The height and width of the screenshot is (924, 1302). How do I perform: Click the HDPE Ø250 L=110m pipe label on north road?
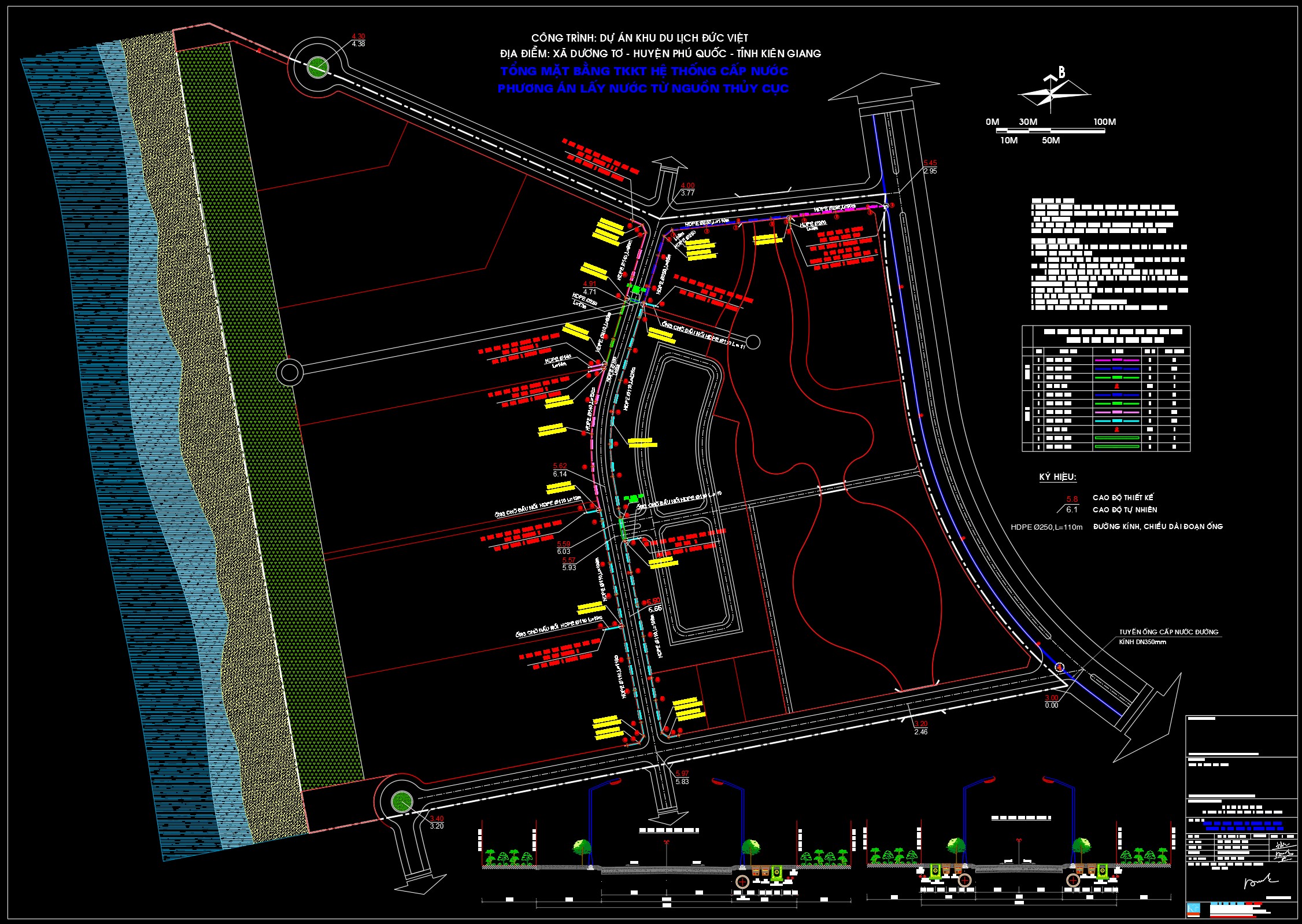pos(707,223)
